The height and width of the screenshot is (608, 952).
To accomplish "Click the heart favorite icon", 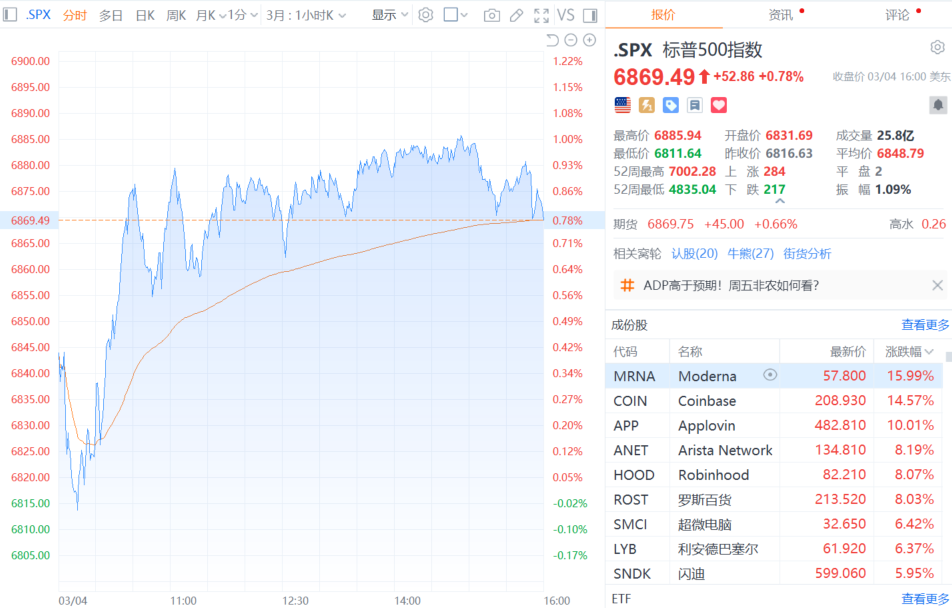I will [718, 105].
